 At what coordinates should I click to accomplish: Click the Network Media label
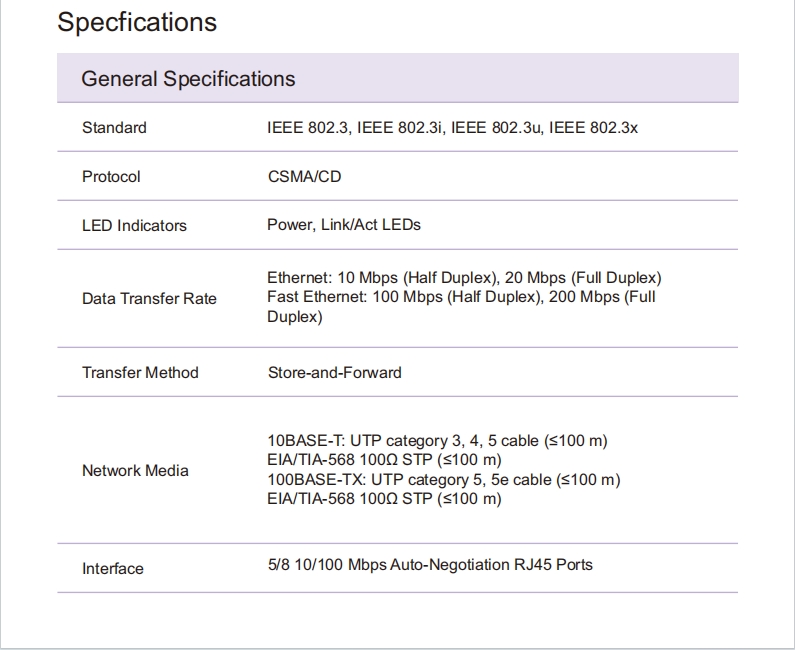[135, 470]
